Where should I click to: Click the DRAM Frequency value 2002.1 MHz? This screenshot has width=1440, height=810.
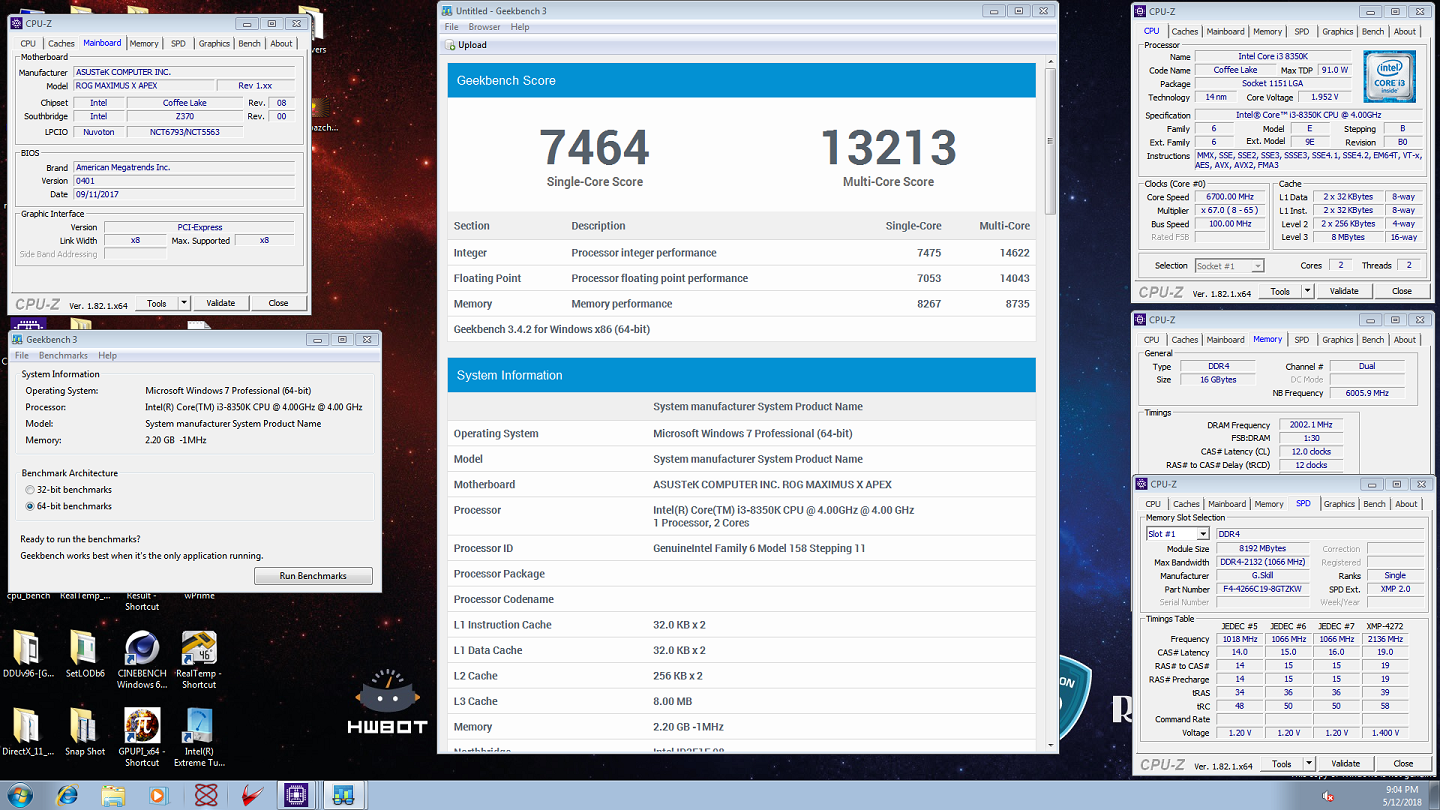[x=1310, y=425]
